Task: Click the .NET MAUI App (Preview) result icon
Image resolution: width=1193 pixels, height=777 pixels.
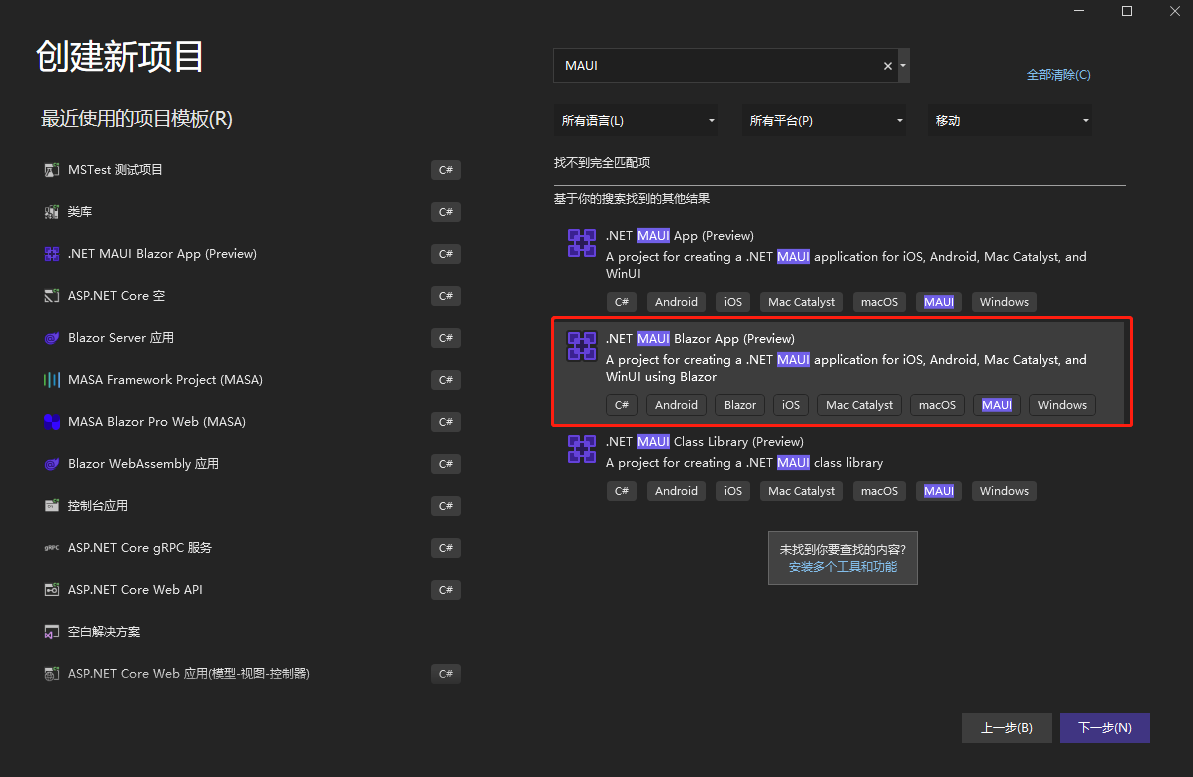Action: pos(581,243)
